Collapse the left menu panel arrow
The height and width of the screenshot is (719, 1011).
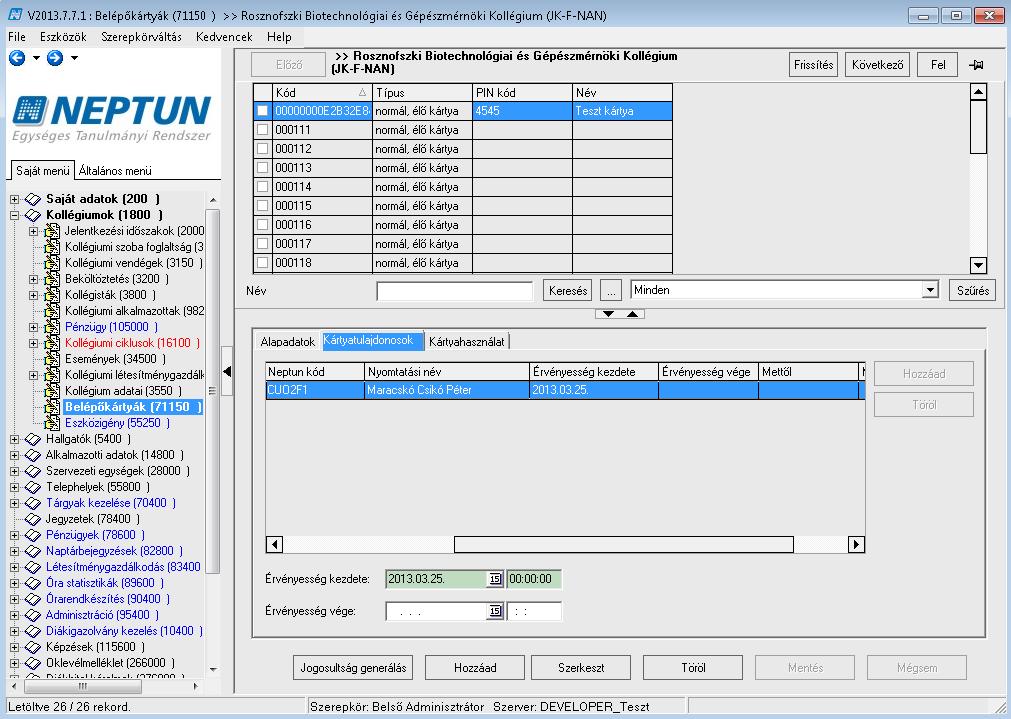(227, 371)
